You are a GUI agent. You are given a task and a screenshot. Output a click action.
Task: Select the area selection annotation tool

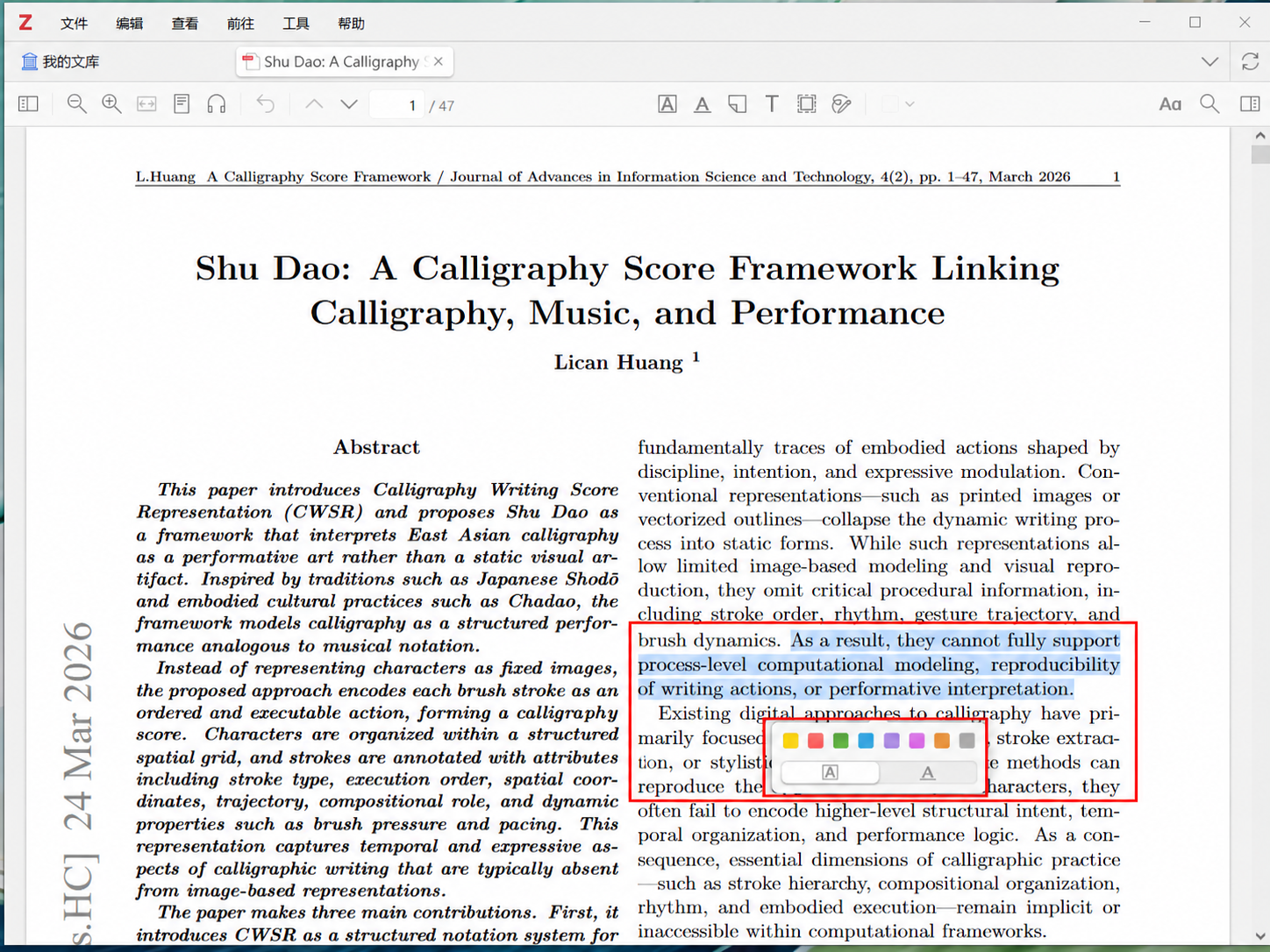coord(807,104)
